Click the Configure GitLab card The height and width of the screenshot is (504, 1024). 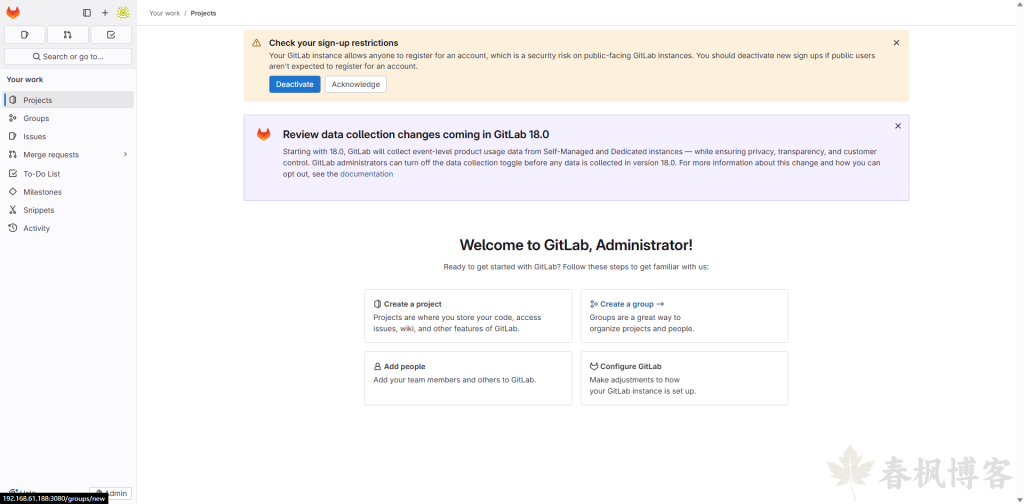point(684,378)
